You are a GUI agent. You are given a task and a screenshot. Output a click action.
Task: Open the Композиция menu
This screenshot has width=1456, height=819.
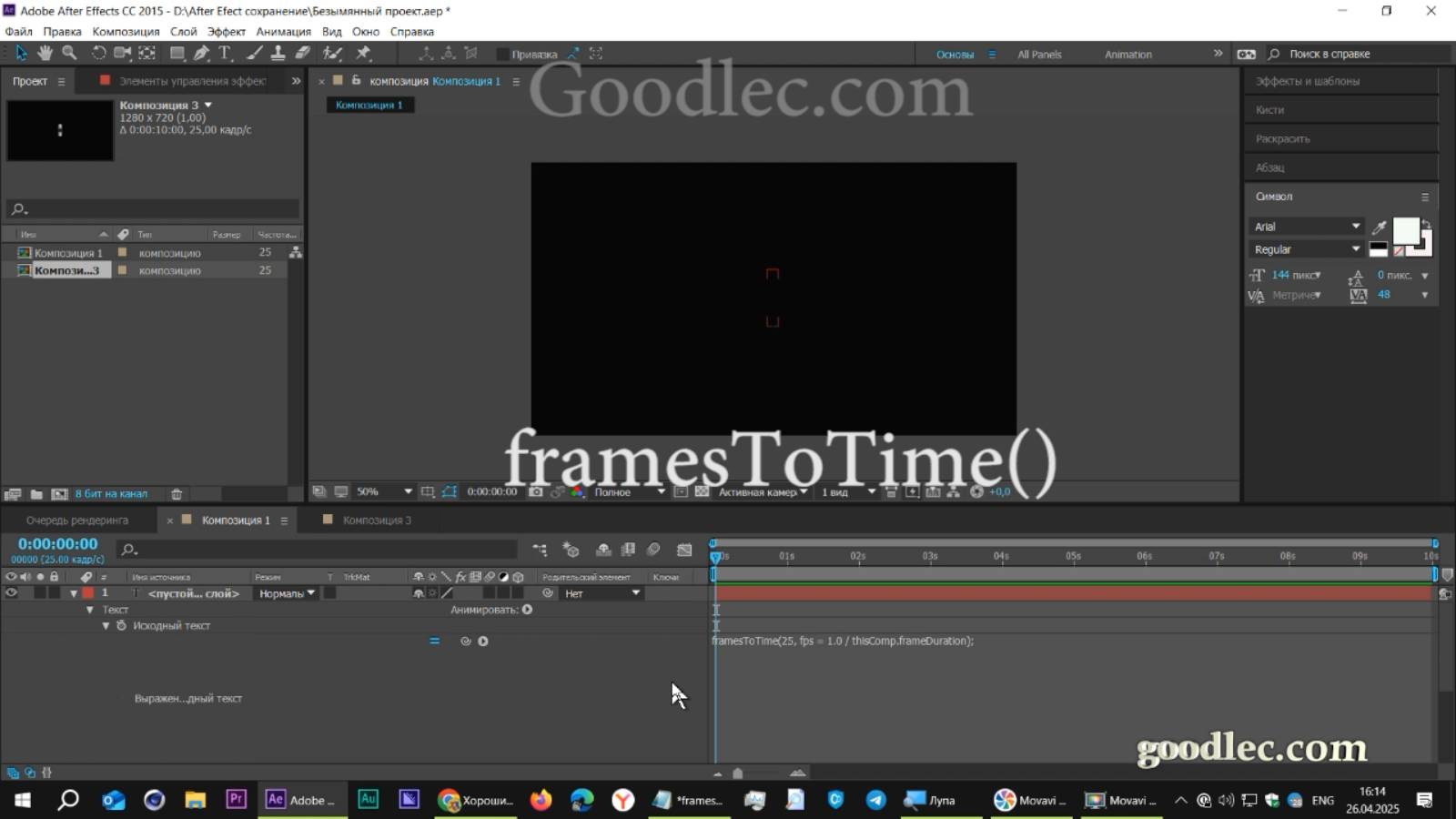[x=126, y=31]
